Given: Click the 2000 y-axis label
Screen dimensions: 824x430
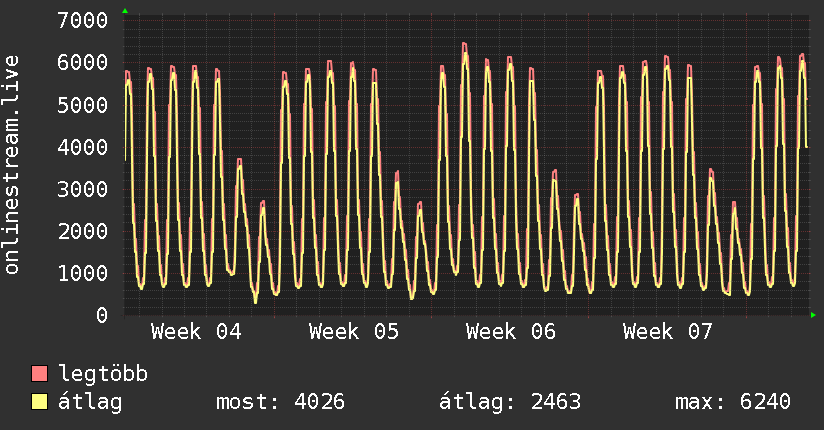Looking at the screenshot, I should click(83, 231).
